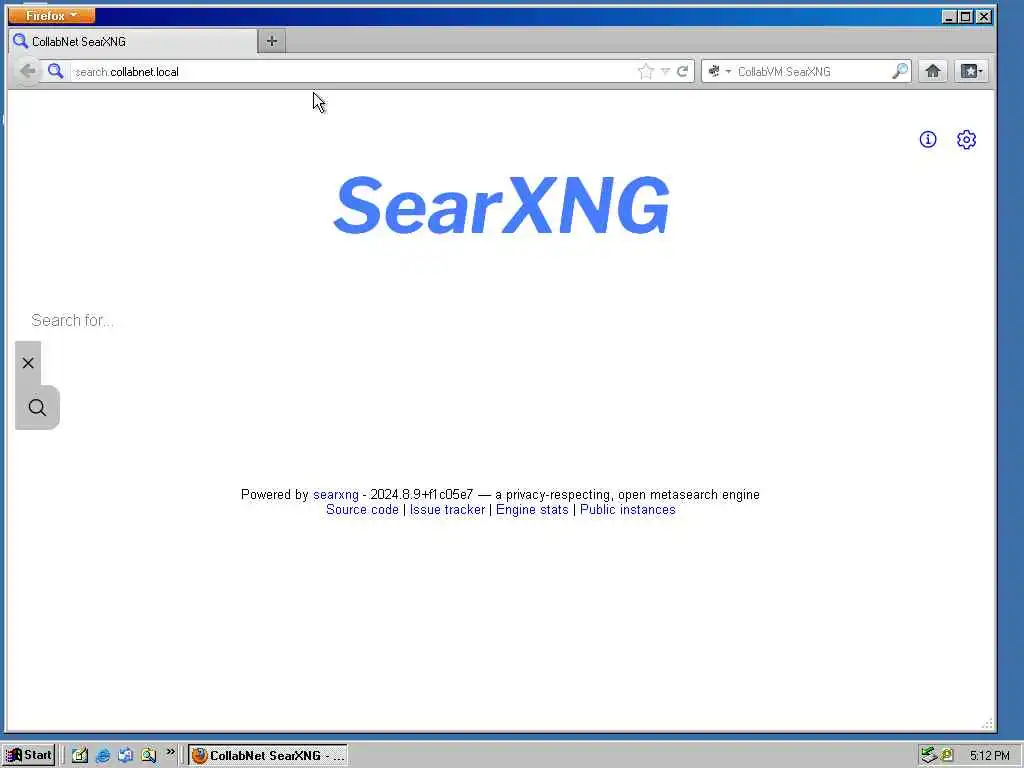1024x768 pixels.
Task: Open the Public instances link
Action: (628, 509)
